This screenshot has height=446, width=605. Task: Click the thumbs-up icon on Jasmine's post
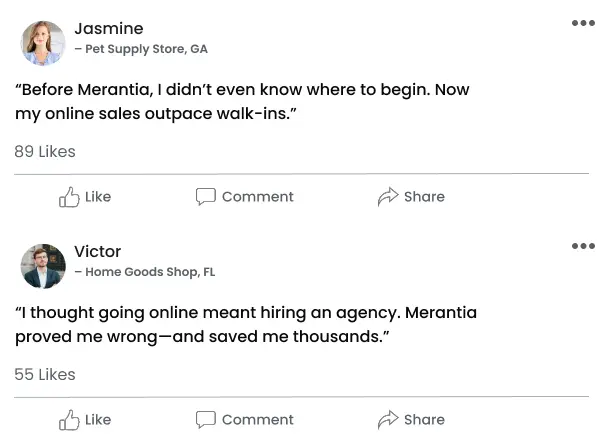(69, 197)
